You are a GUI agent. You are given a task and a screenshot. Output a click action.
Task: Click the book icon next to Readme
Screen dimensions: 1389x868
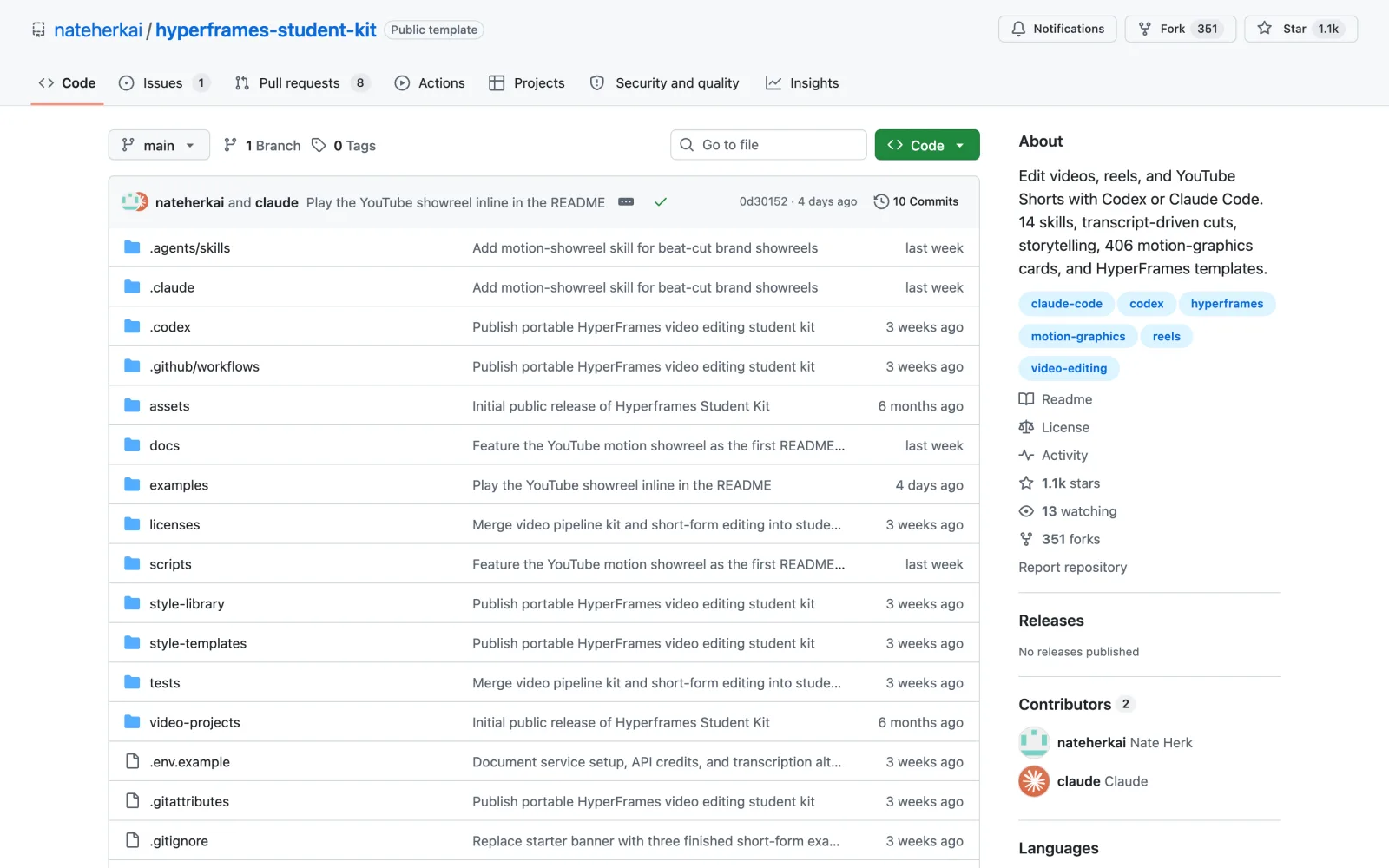click(x=1026, y=399)
